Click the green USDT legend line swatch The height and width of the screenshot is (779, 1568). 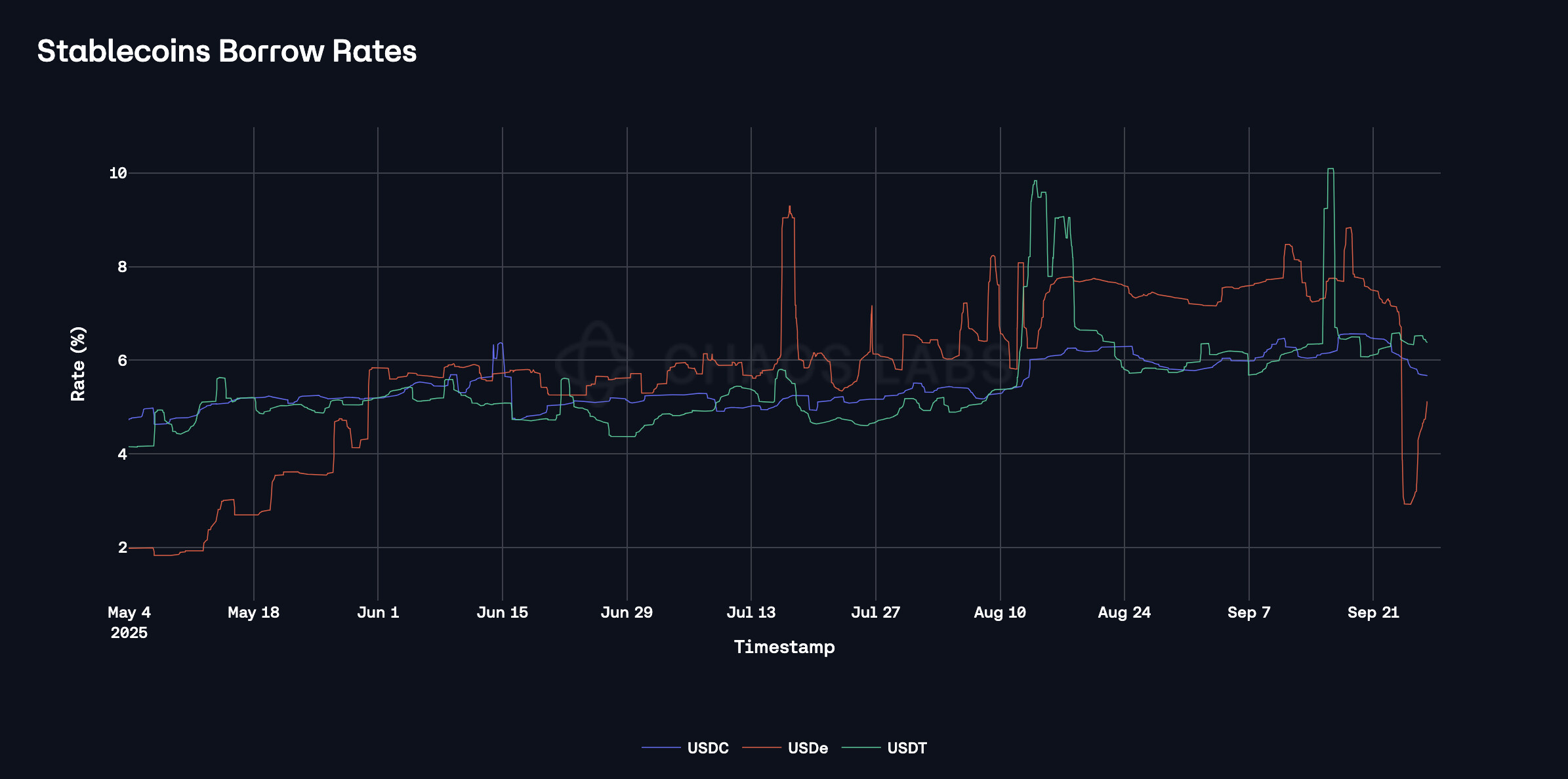(861, 748)
